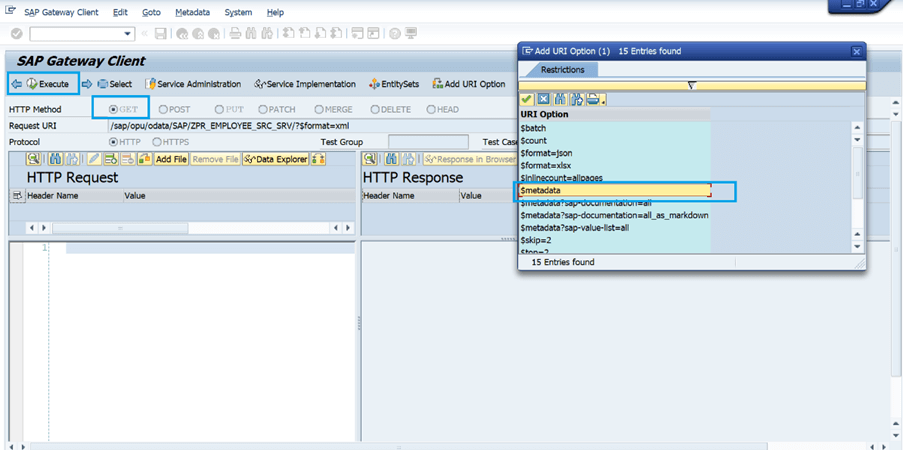The width and height of the screenshot is (903, 450).
Task: Select the HEAD HTTP method
Action: coord(431,109)
